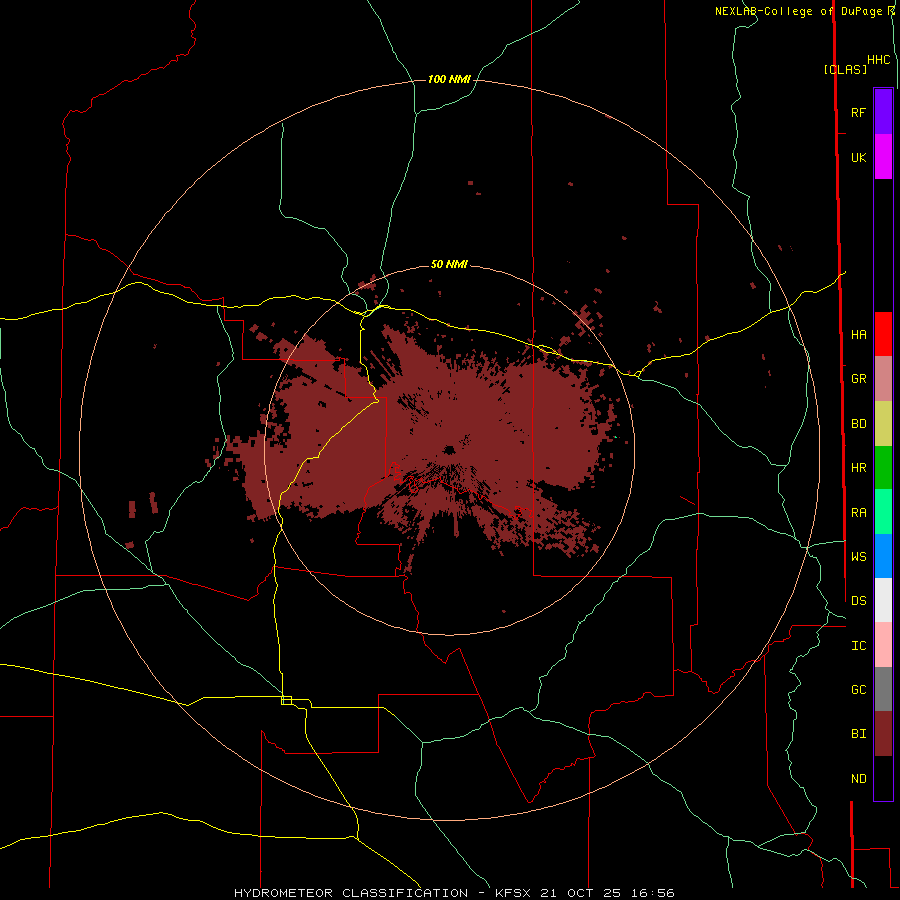Image resolution: width=900 pixels, height=900 pixels.
Task: Click the small yellow square highway junction marker
Action: 286,700
